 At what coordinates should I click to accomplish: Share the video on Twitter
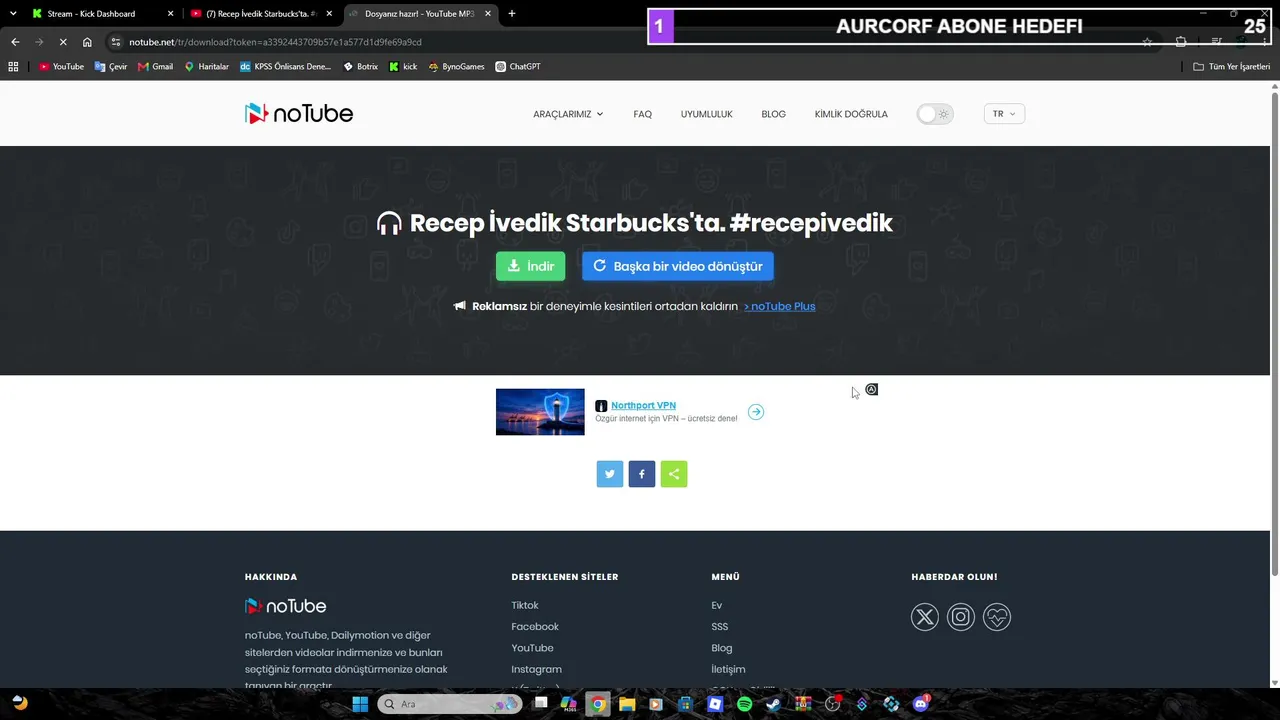point(610,474)
